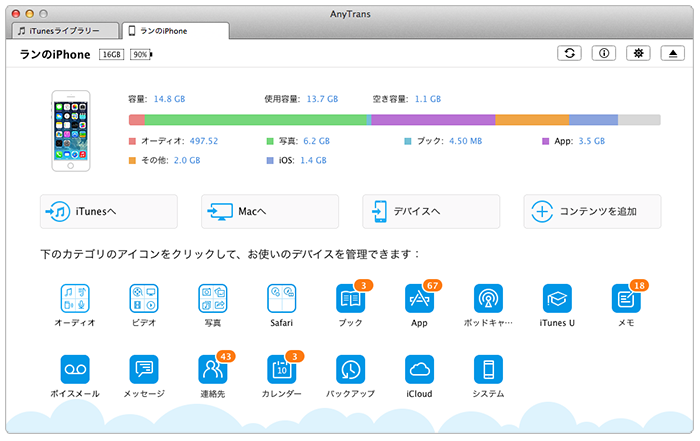Open the メモ notes category

click(x=626, y=298)
